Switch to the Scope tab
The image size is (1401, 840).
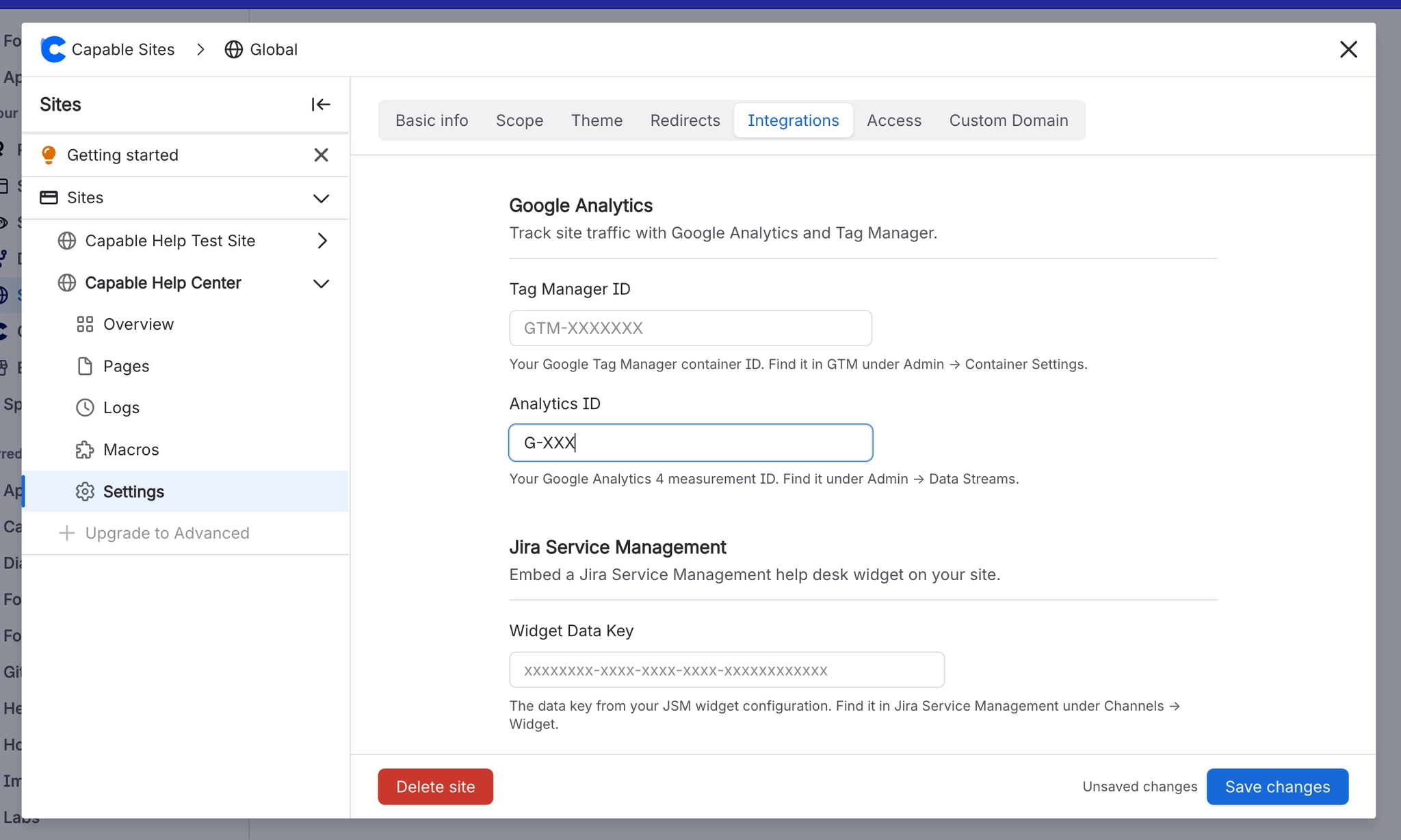[x=520, y=120]
